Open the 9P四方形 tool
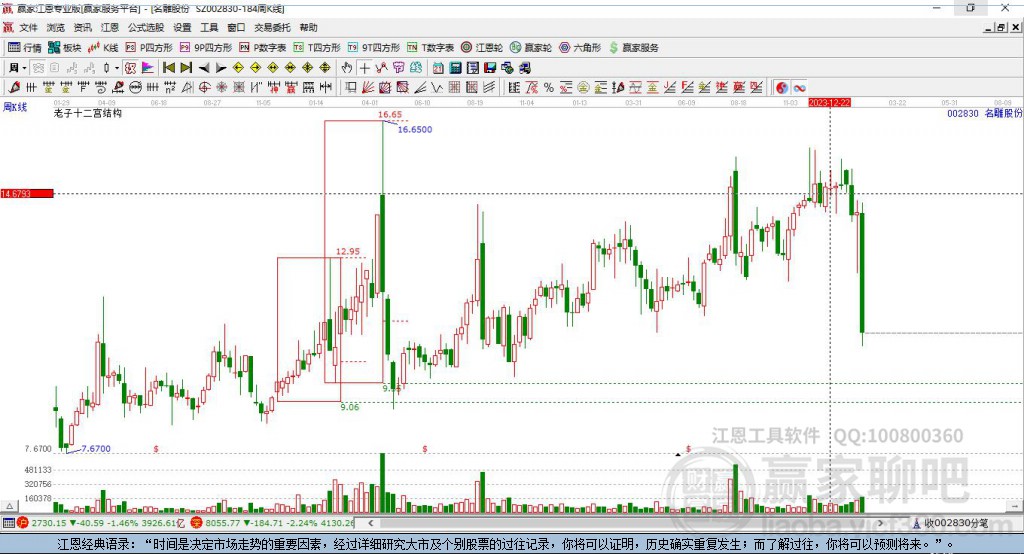1024x554 pixels. click(206, 48)
